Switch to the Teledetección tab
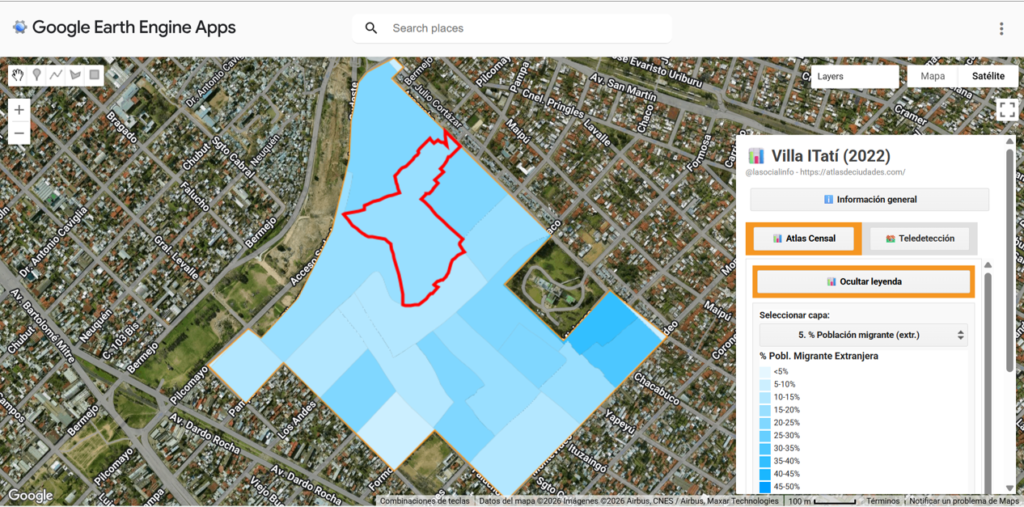This screenshot has height=507, width=1024. click(920, 239)
